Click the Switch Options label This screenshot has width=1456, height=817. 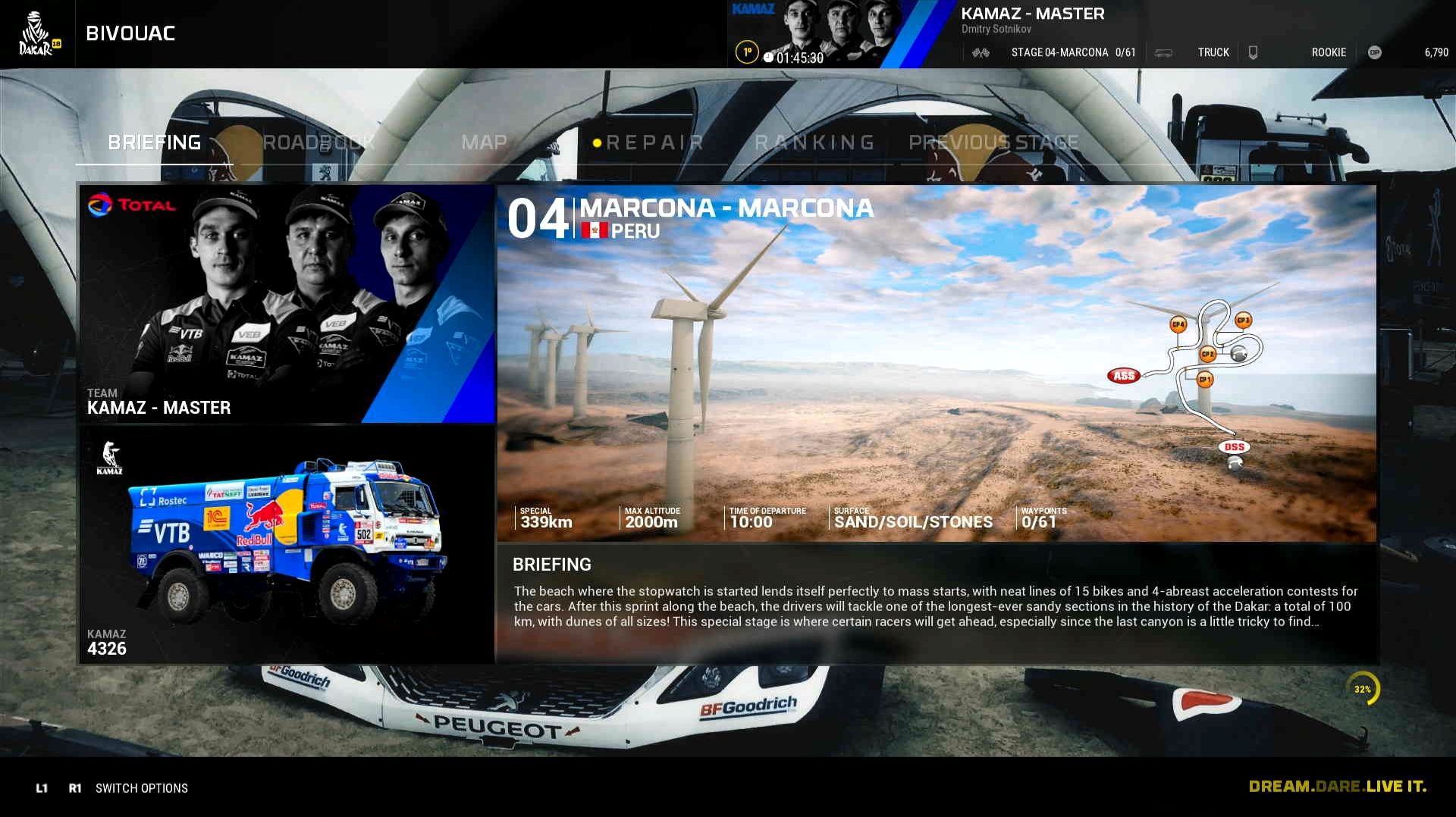(142, 788)
